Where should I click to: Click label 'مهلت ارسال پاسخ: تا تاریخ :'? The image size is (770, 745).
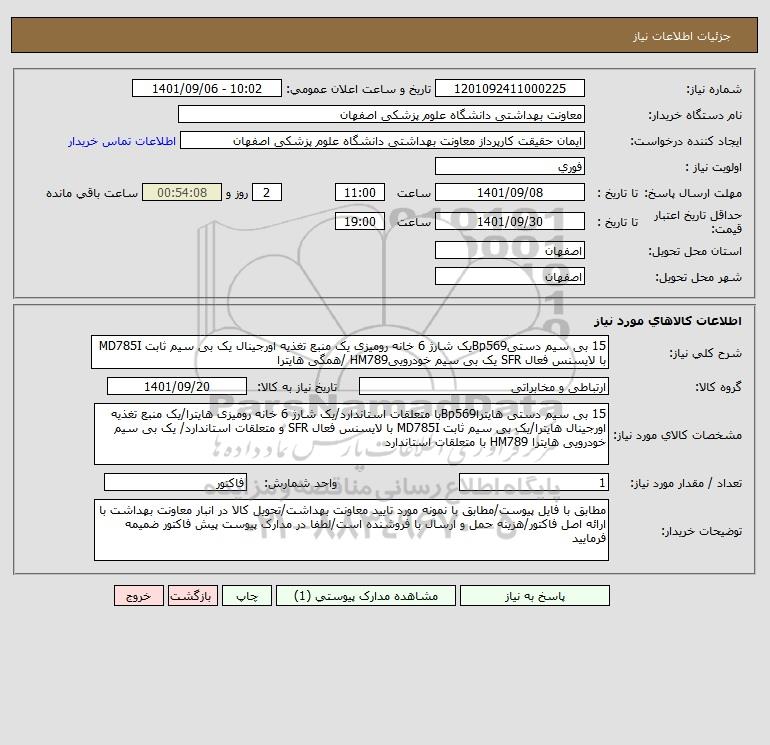(x=669, y=193)
